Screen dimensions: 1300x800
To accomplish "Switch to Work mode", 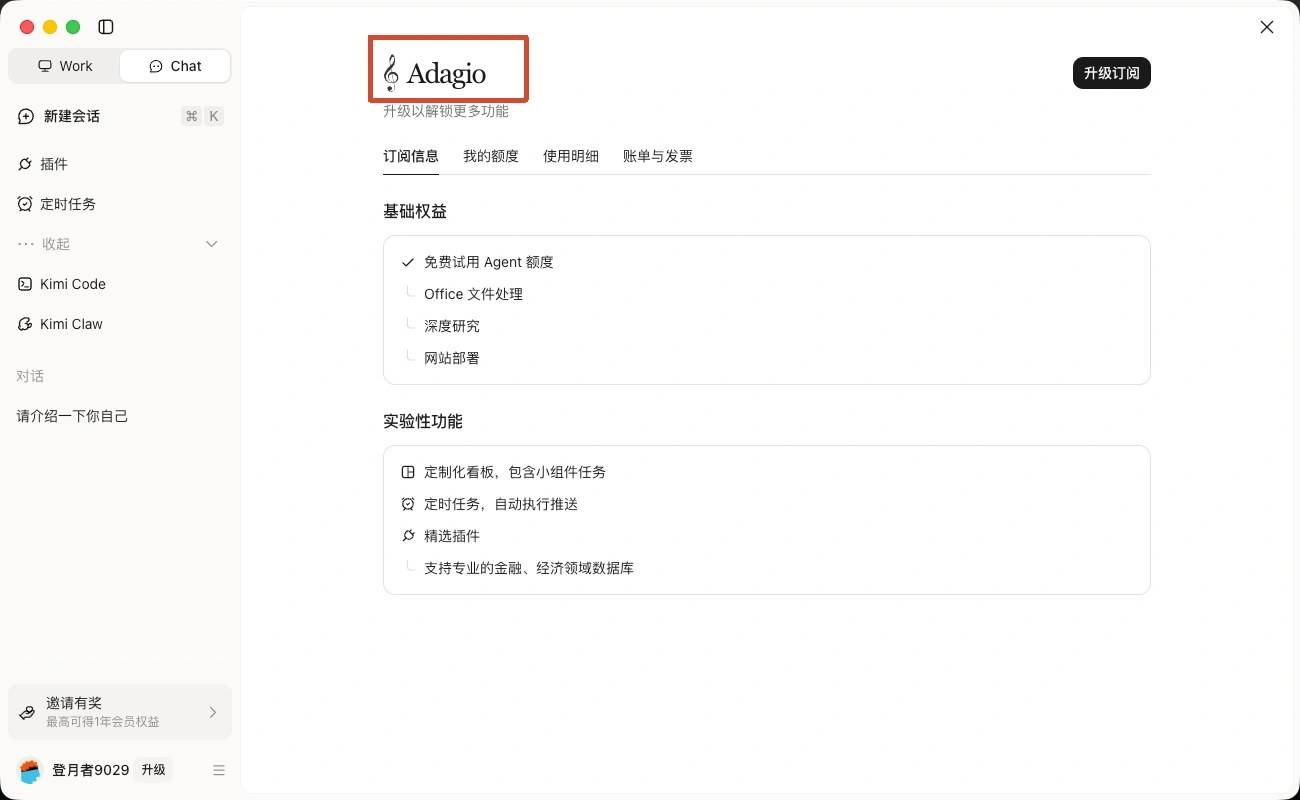I will (65, 66).
